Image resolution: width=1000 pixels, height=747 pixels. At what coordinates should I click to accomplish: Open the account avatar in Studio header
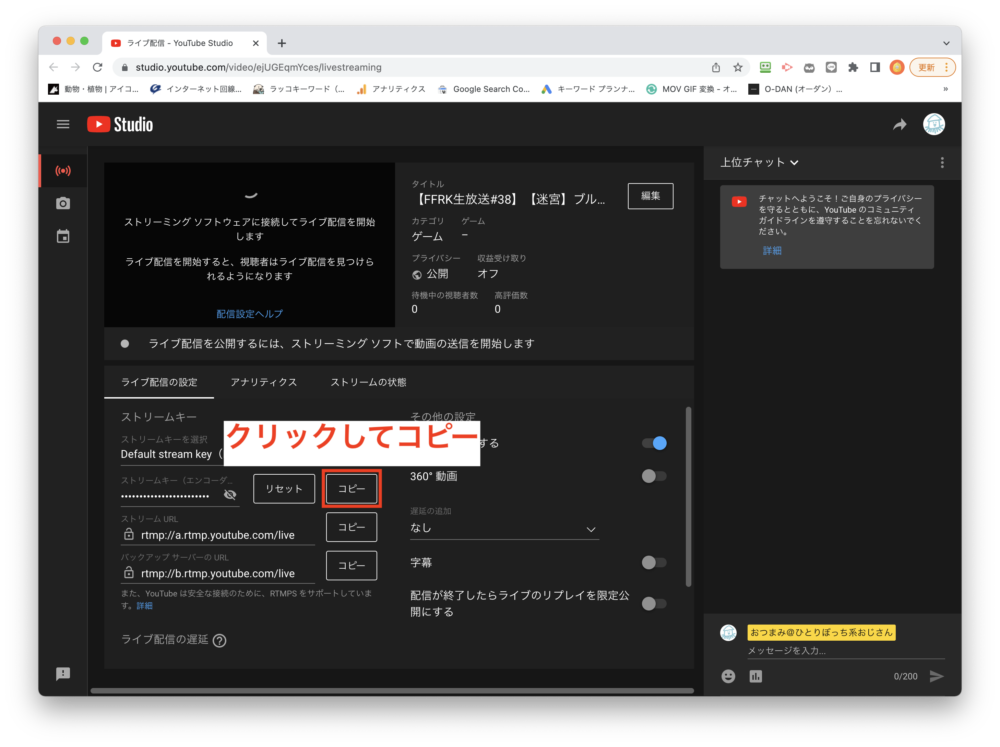pyautogui.click(x=934, y=124)
